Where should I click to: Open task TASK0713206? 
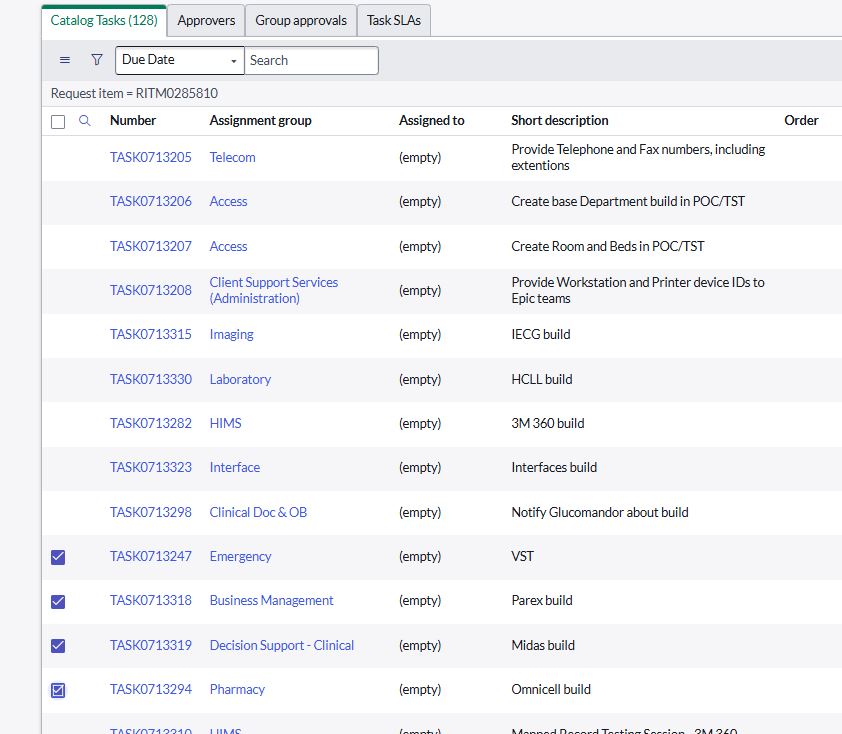coord(151,201)
